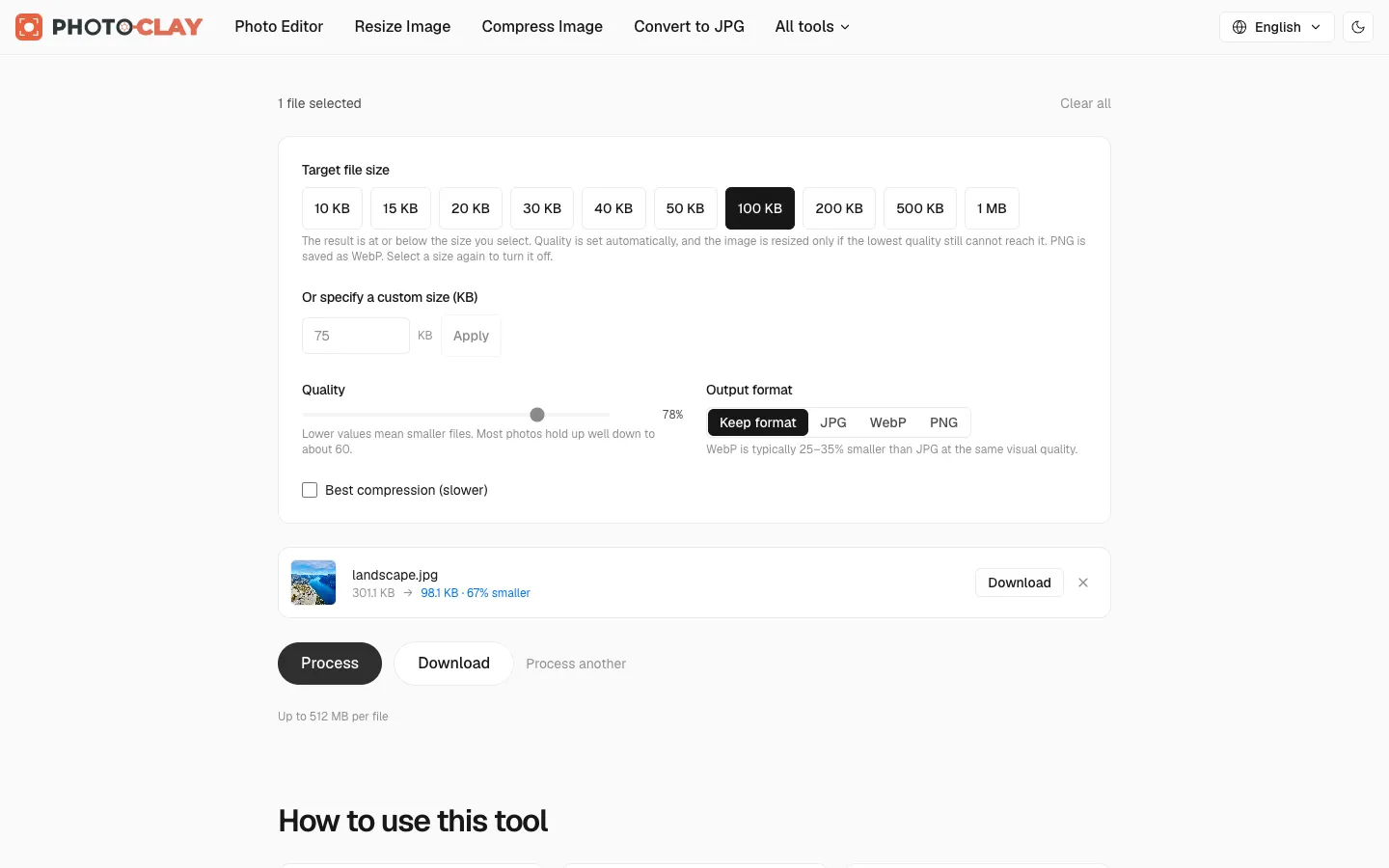The height and width of the screenshot is (868, 1389).
Task: Choose the 50 KB preset
Action: tap(686, 208)
